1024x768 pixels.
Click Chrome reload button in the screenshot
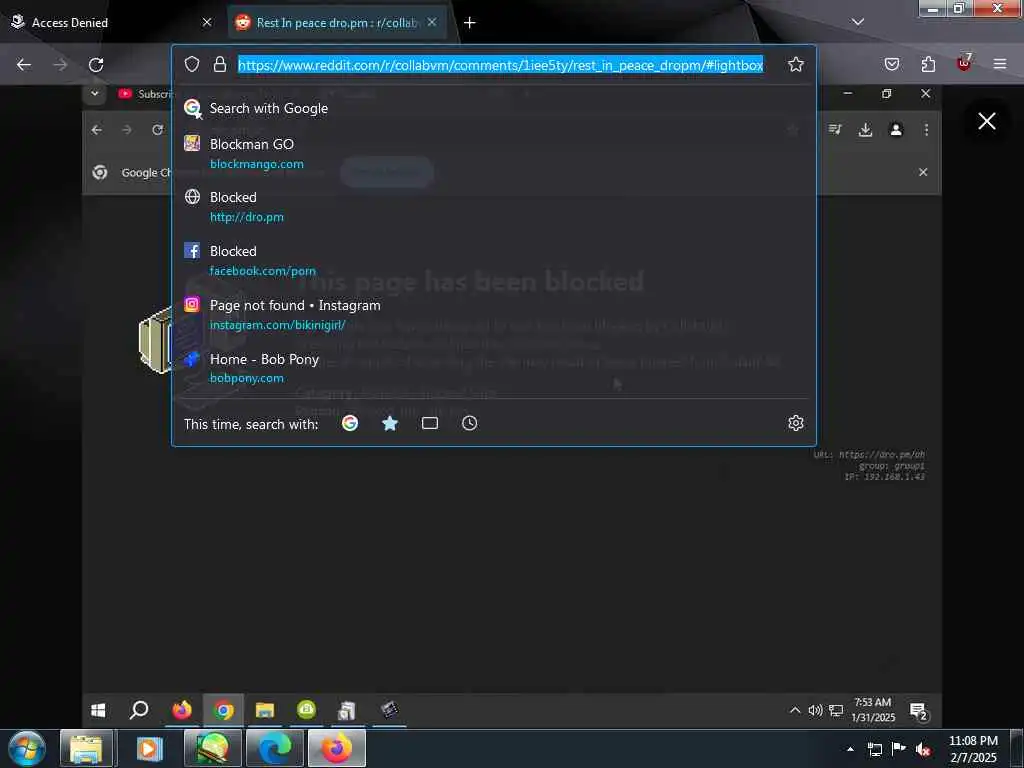[x=157, y=130]
